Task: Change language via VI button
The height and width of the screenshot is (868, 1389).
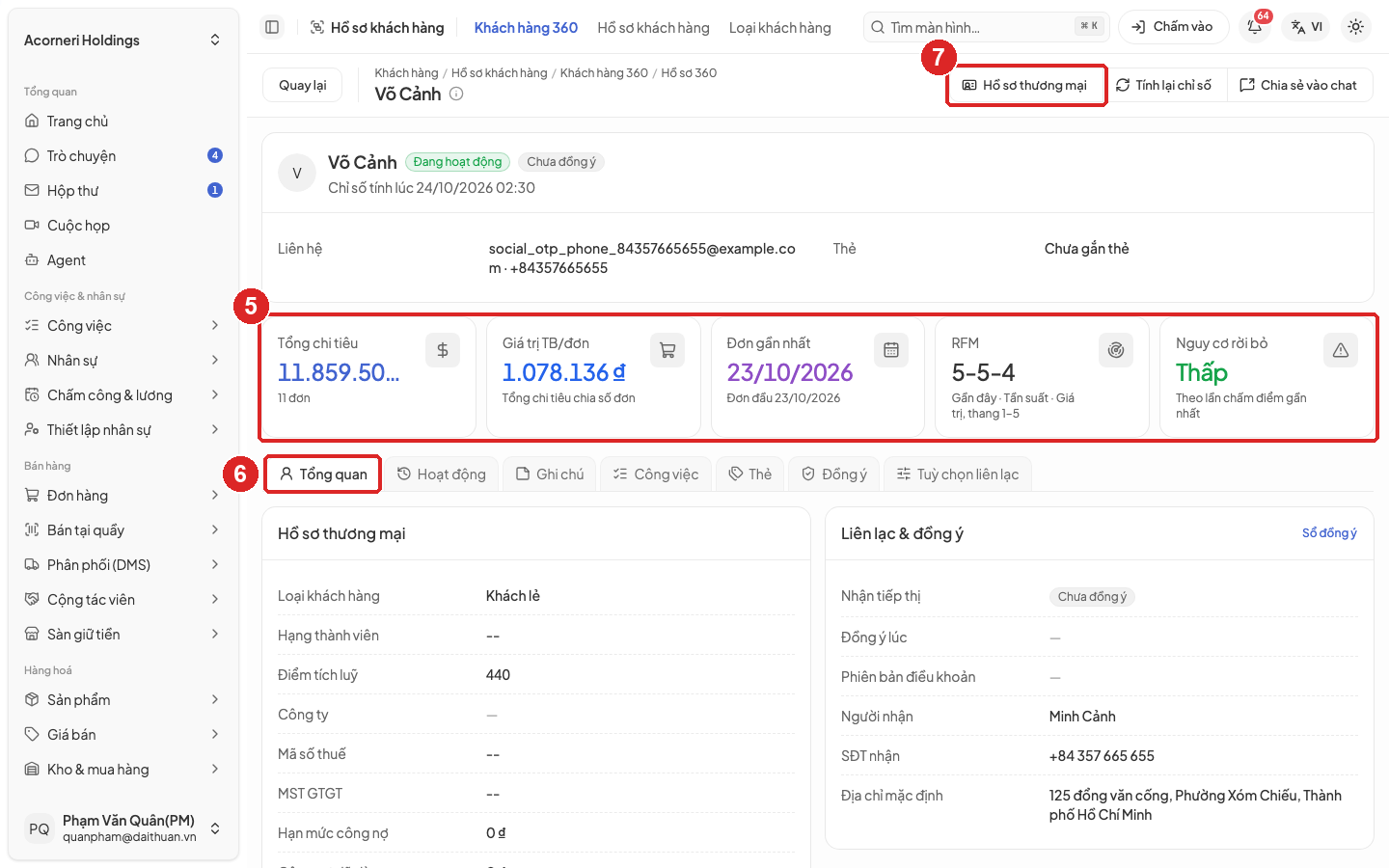Action: (1307, 27)
